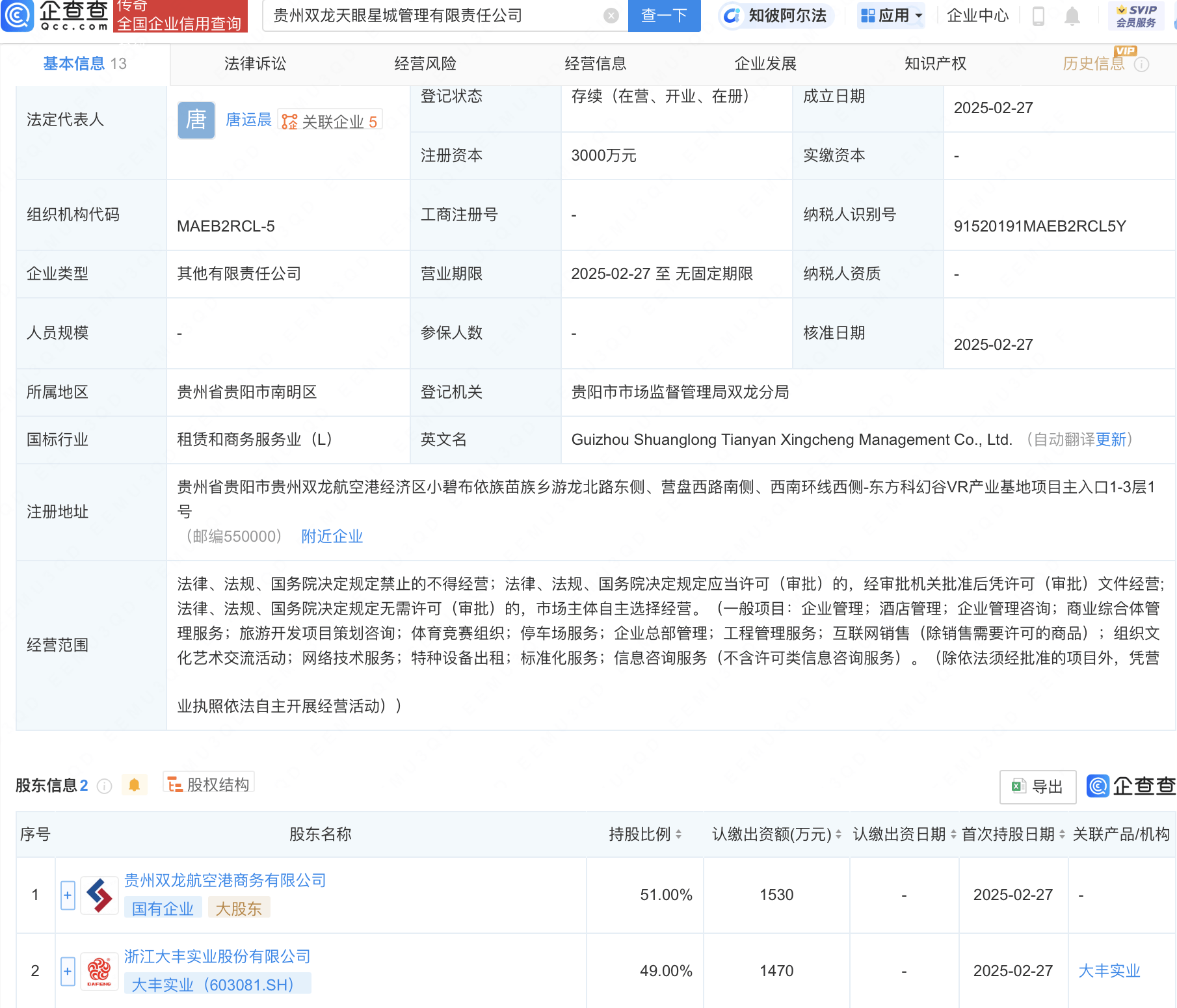Viewport: 1177px width, 1008px height.
Task: Switch to the 基本信息 tab
Action: click(x=85, y=64)
